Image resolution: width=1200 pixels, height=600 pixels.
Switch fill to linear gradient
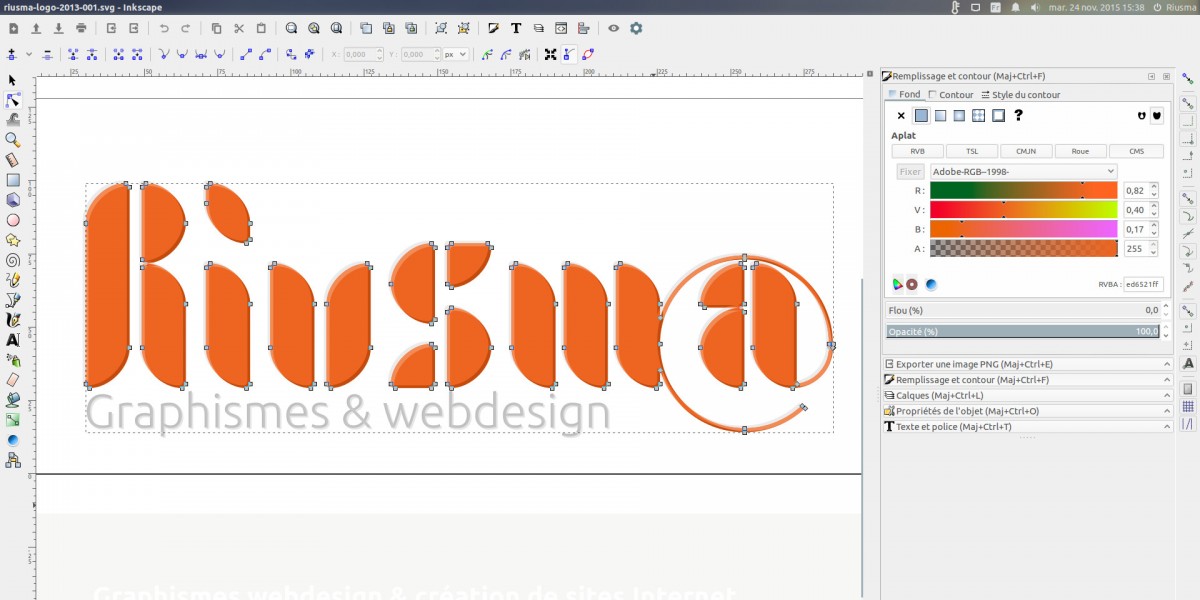(940, 116)
